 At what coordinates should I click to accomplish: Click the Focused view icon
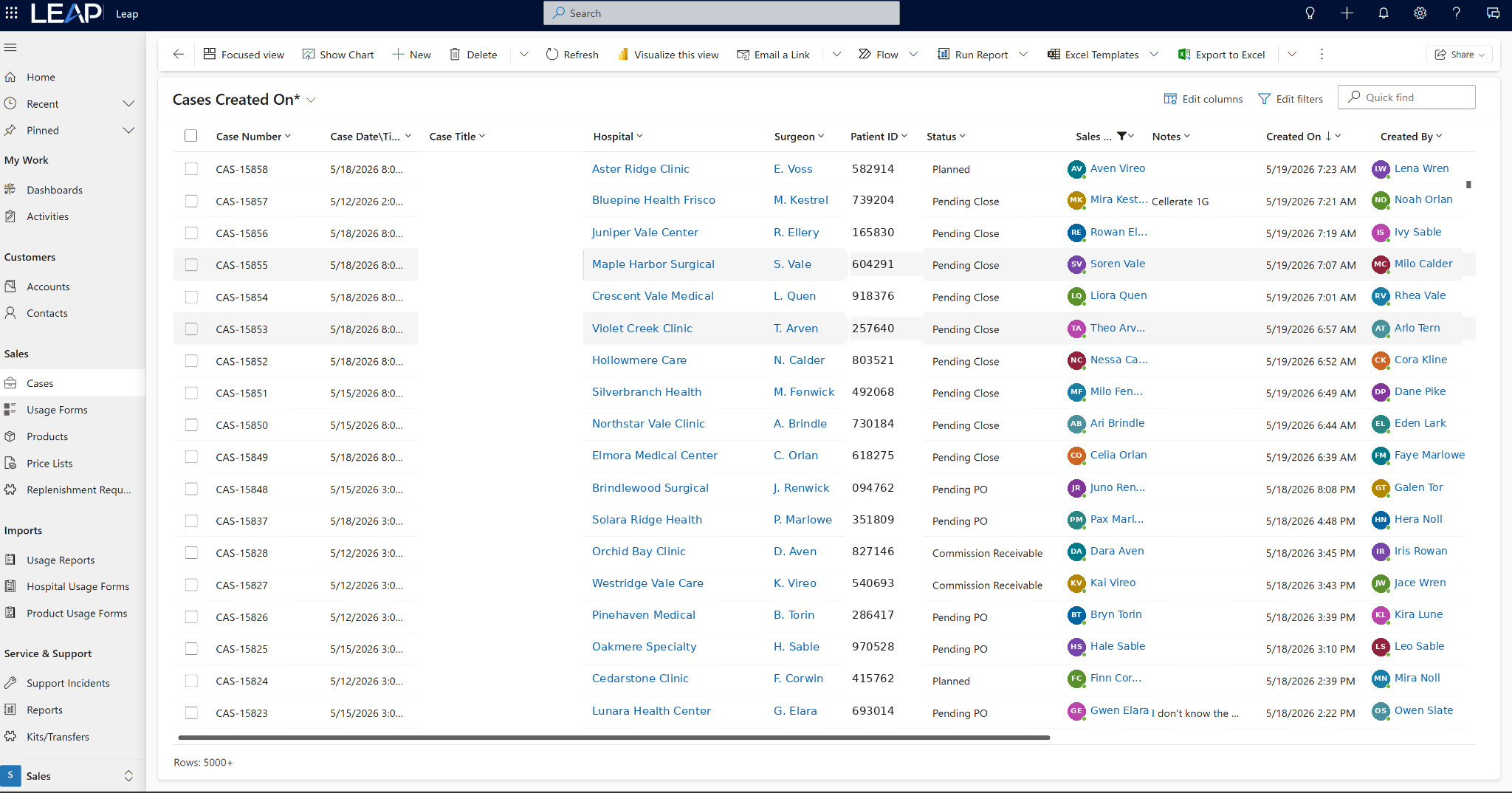(210, 54)
